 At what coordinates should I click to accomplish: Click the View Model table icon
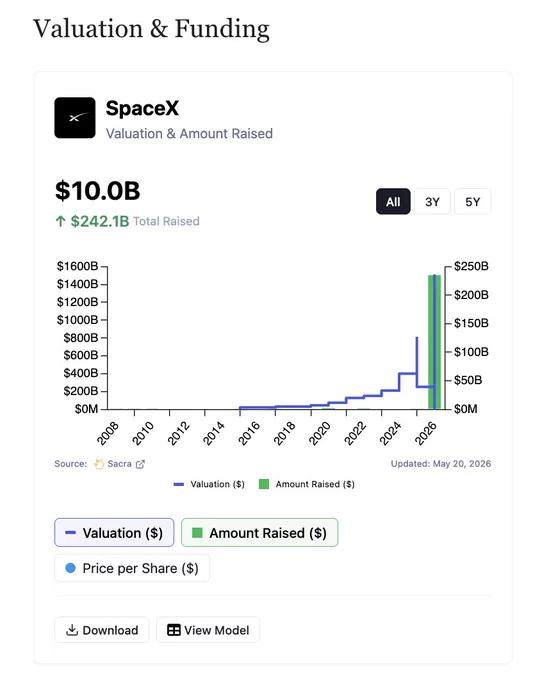(x=173, y=630)
